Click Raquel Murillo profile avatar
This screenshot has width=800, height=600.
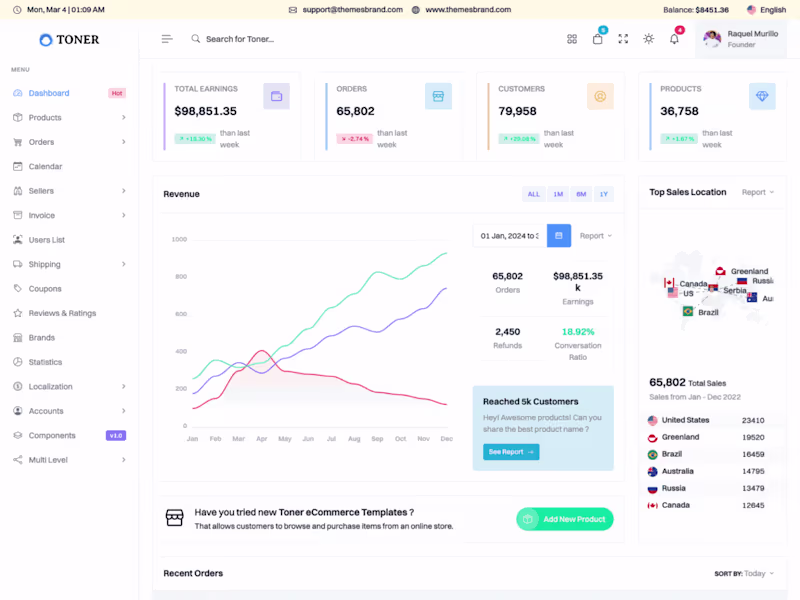tap(712, 39)
